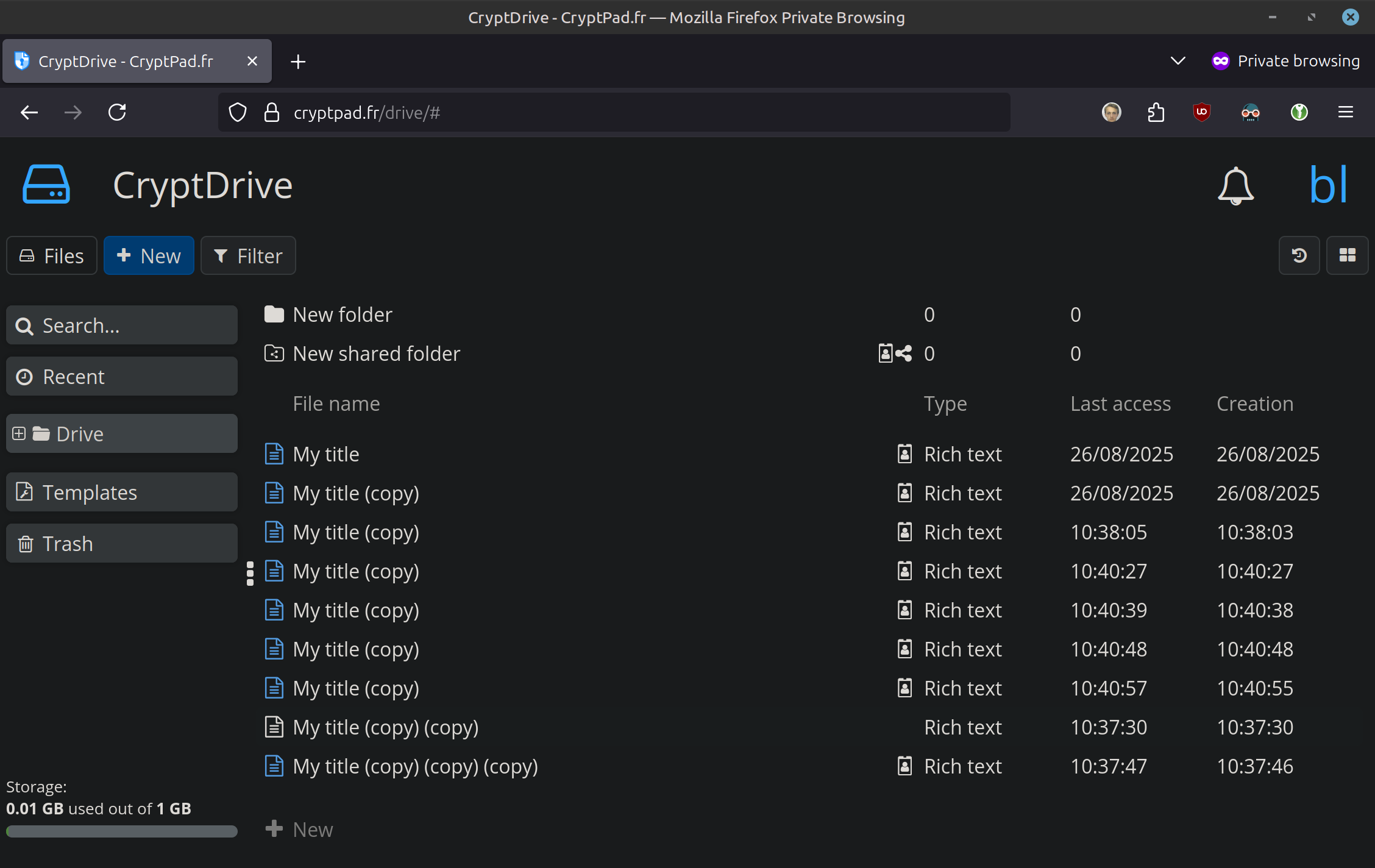Open the uBlock Origin extension icon
The height and width of the screenshot is (868, 1375).
1201,112
